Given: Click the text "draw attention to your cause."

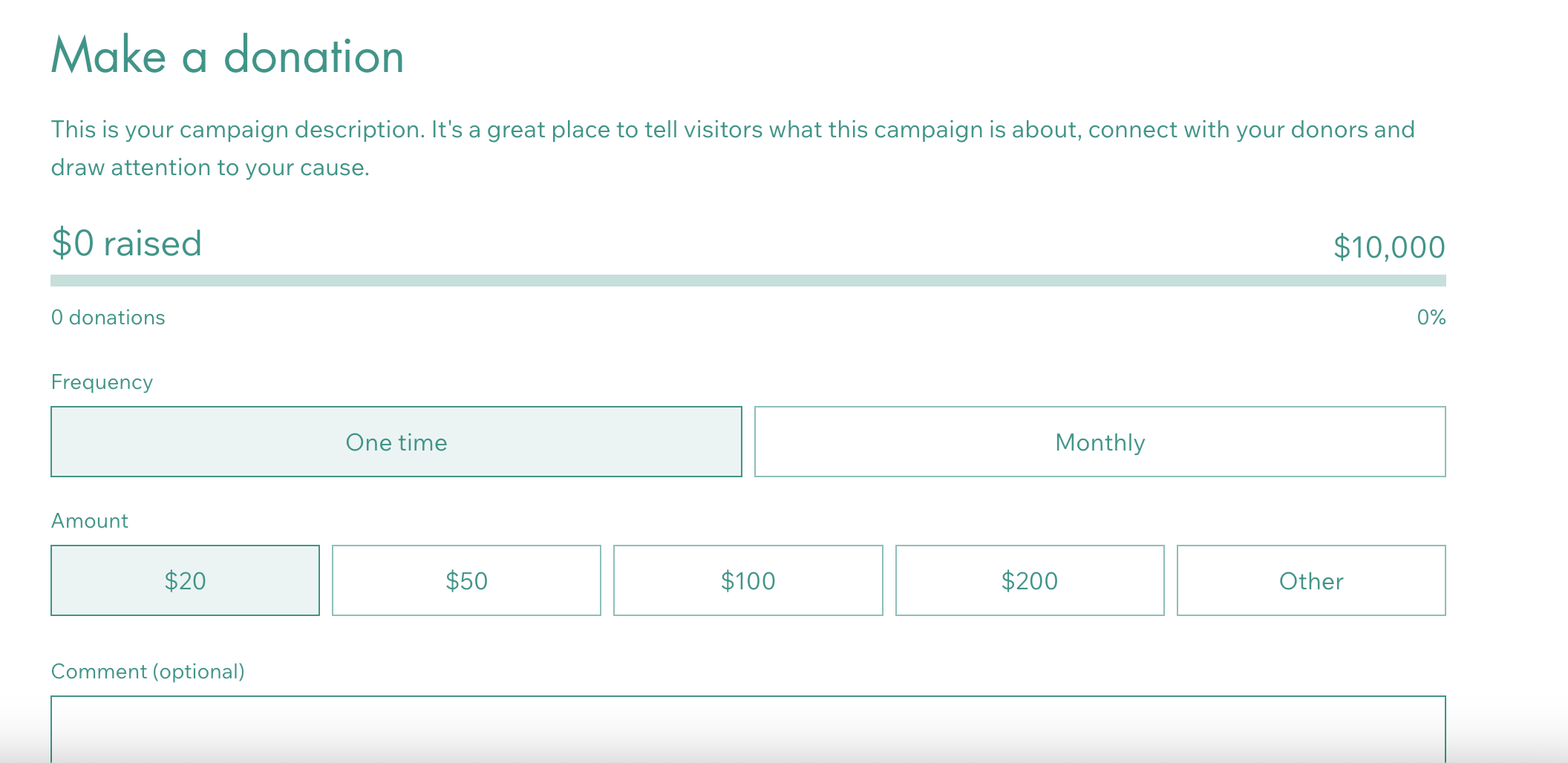Looking at the screenshot, I should tap(210, 168).
